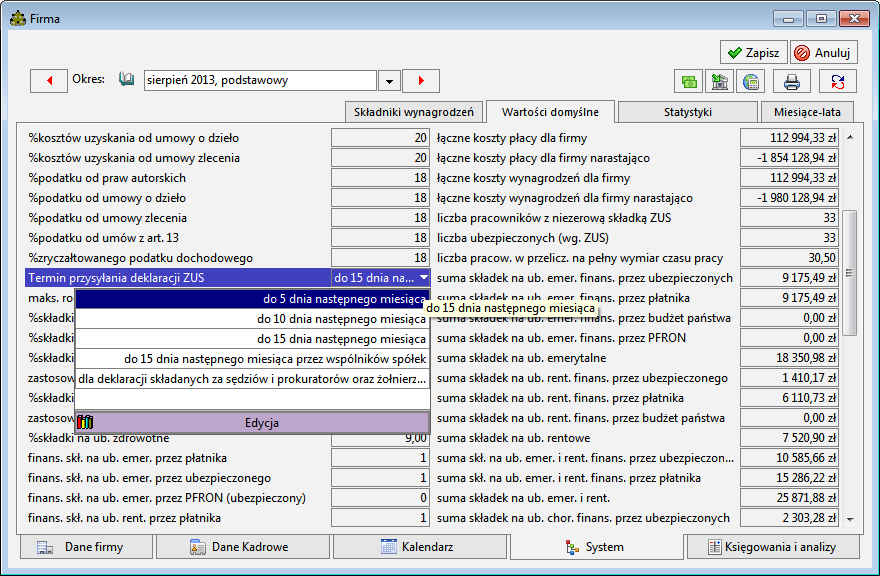Open the Dane firmy section
The image size is (880, 576).
pos(86,547)
